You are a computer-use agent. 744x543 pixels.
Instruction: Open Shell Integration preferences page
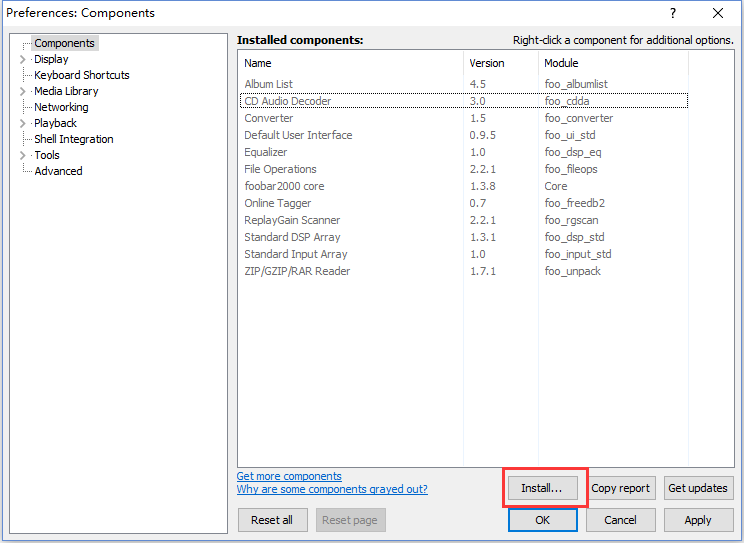[x=74, y=139]
